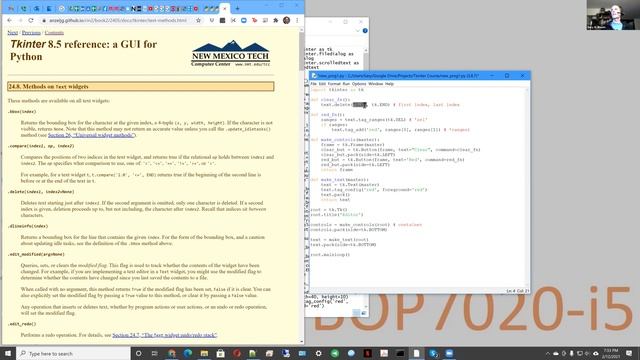This screenshot has height=360, width=640.
Task: Click the .edit_modified(arg=None) method heading
Action: click(36, 254)
